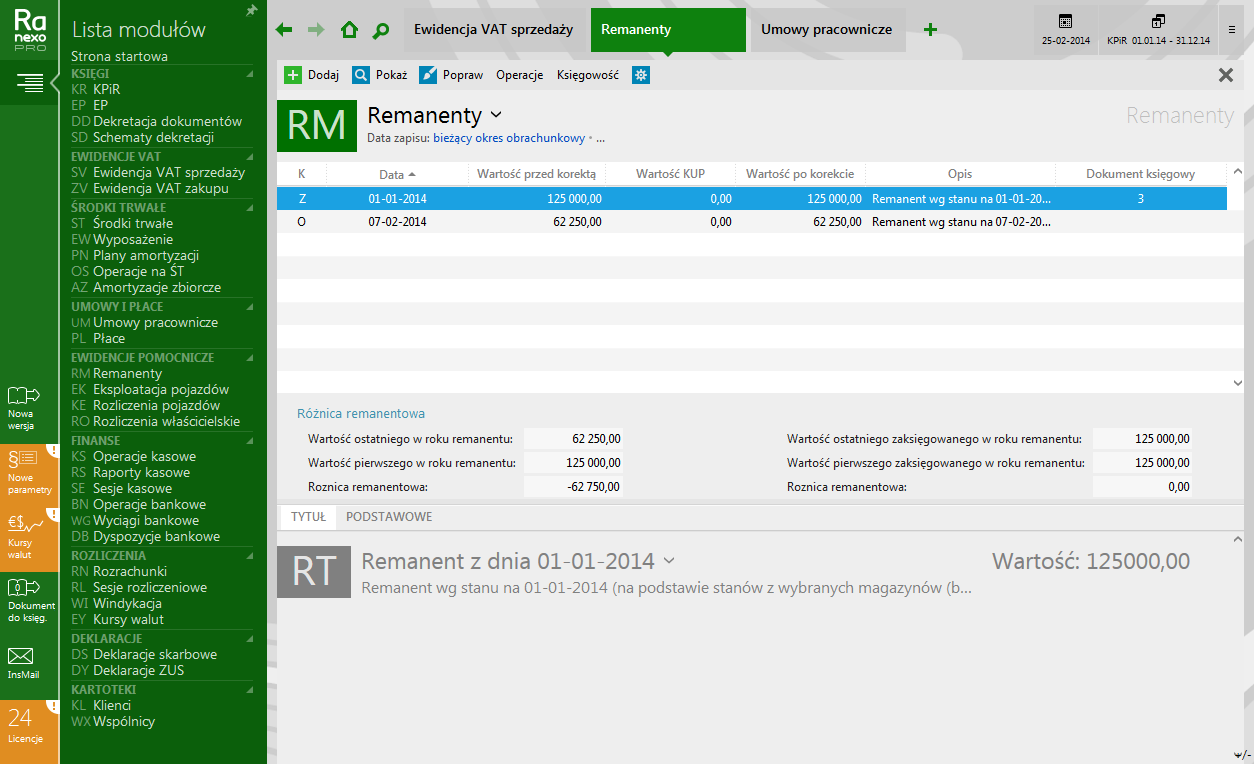Expand the Remanenty title dropdown
This screenshot has height=764, width=1254.
pos(496,116)
